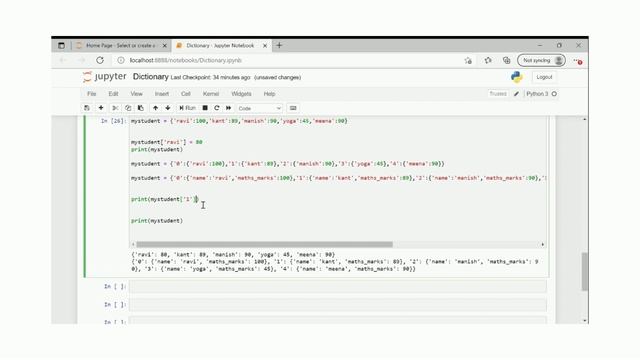Insert cell below with the plus icon

click(101, 108)
